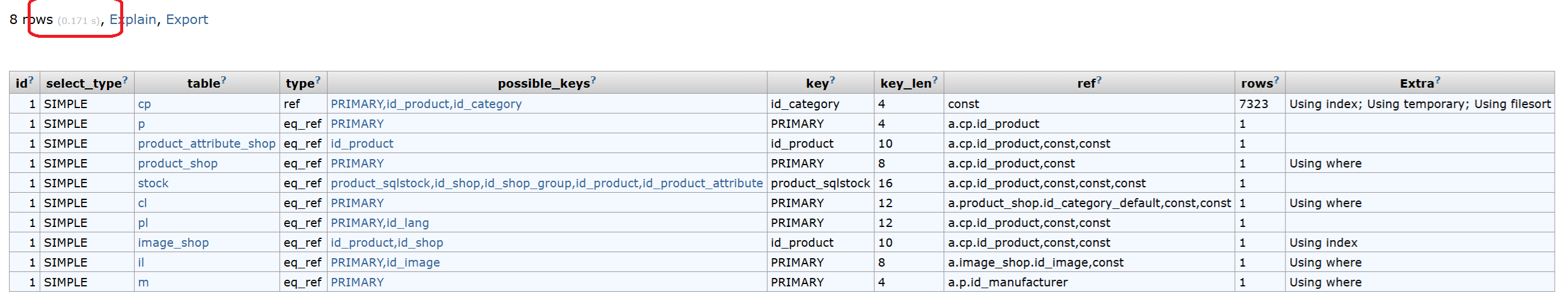This screenshot has width=1568, height=302.
Task: Click the product_shop table link
Action: (x=178, y=163)
